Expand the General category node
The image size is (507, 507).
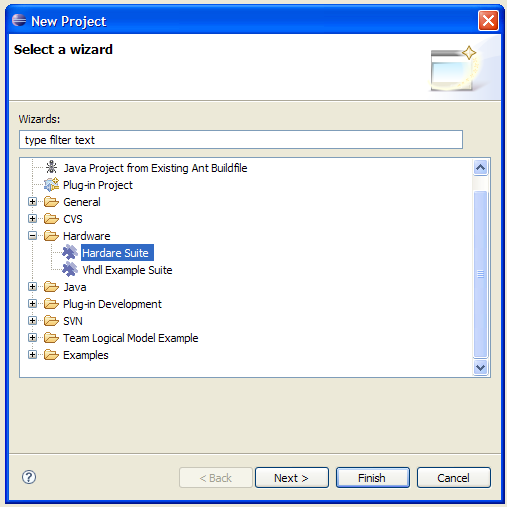32,202
